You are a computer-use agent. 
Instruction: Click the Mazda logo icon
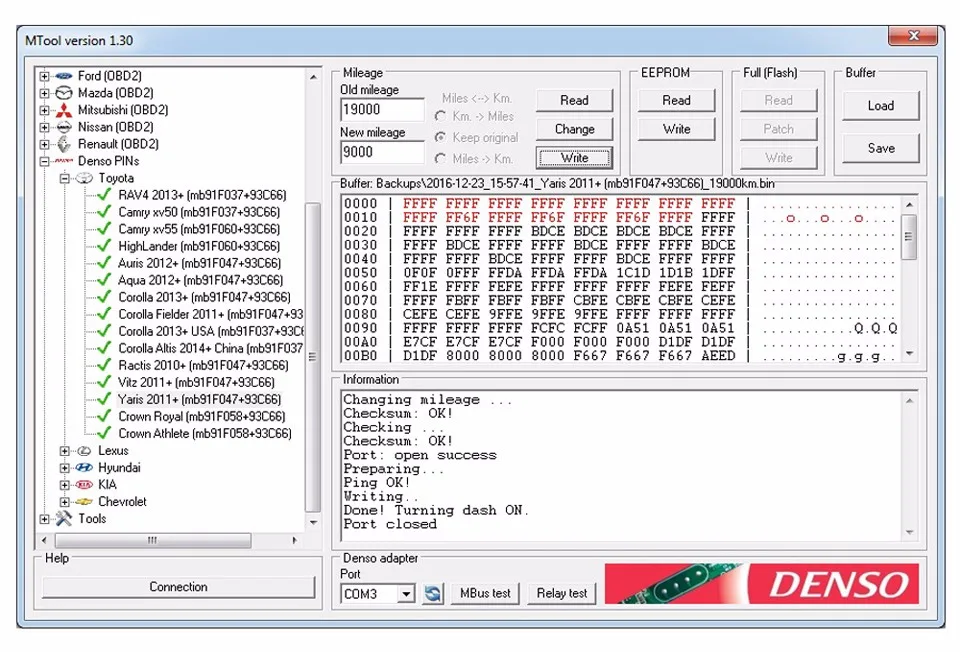click(x=64, y=93)
